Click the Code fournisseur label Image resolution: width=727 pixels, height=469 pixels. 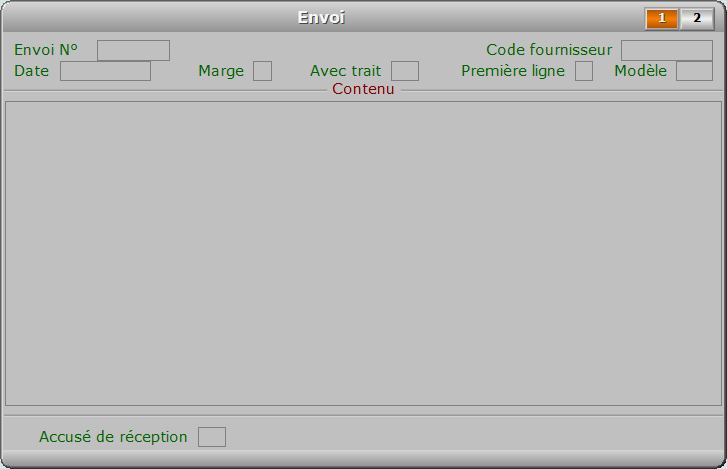tap(549, 50)
